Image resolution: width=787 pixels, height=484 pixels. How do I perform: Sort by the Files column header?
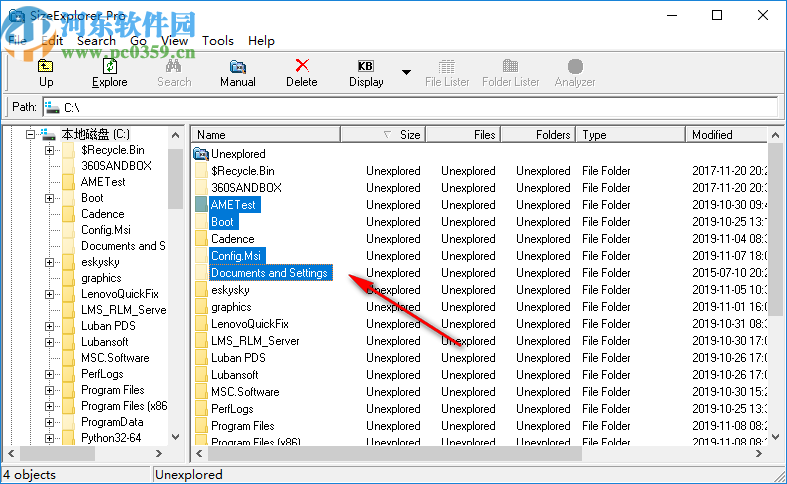[x=463, y=135]
